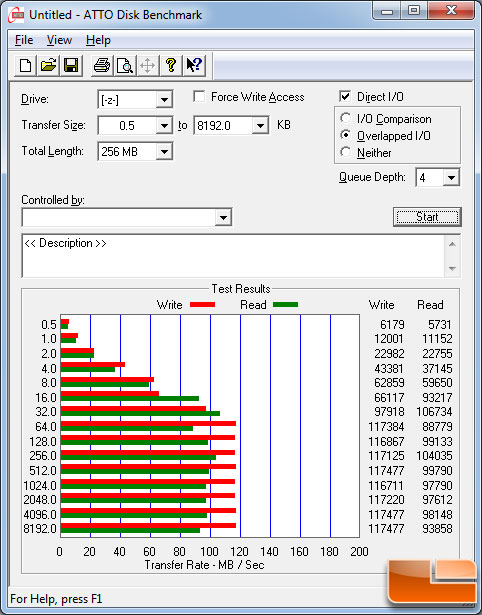This screenshot has width=482, height=615.
Task: Expand the Total Length dropdown
Action: coord(164,151)
